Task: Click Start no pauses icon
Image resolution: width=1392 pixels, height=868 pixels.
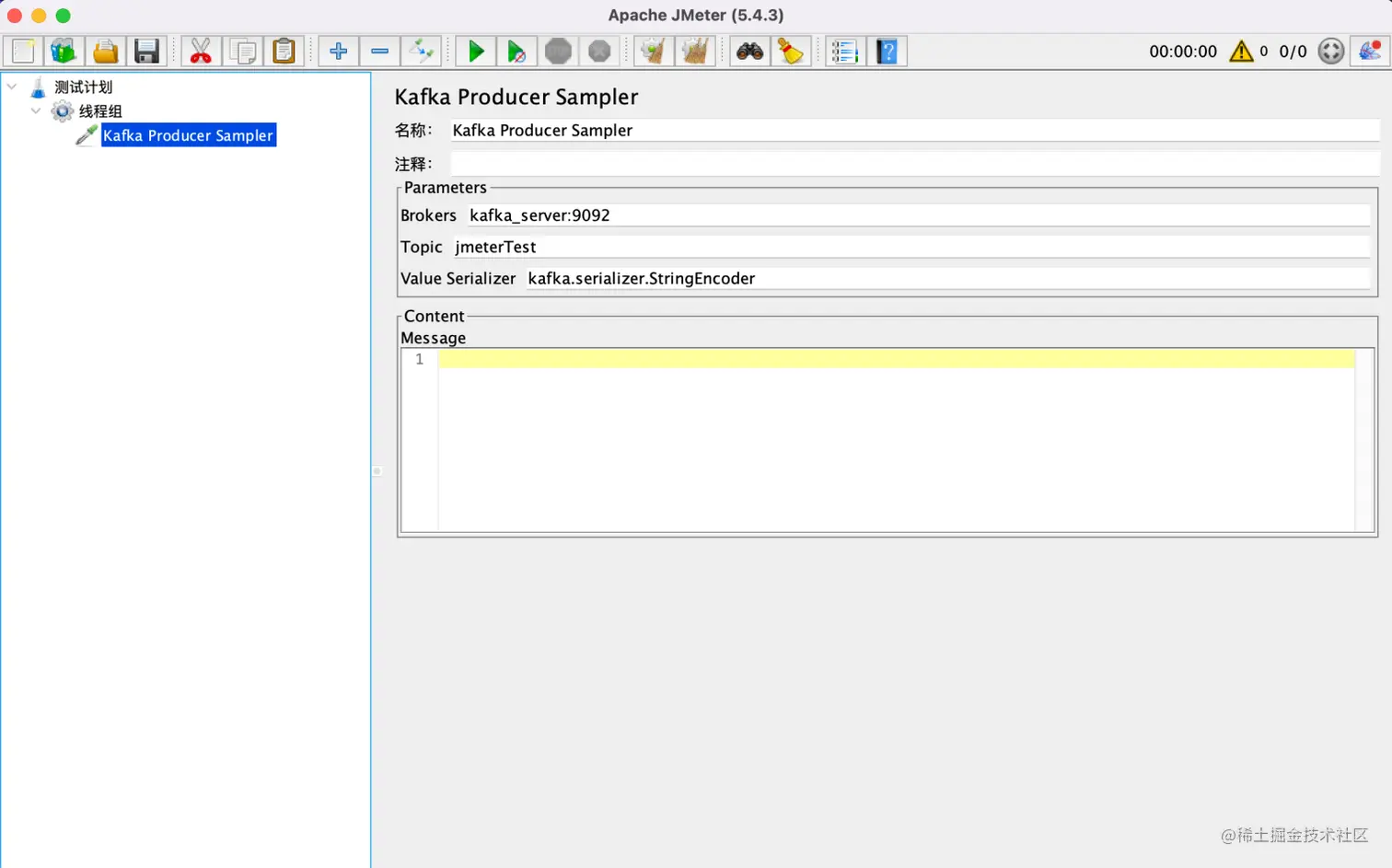Action: pos(516,52)
